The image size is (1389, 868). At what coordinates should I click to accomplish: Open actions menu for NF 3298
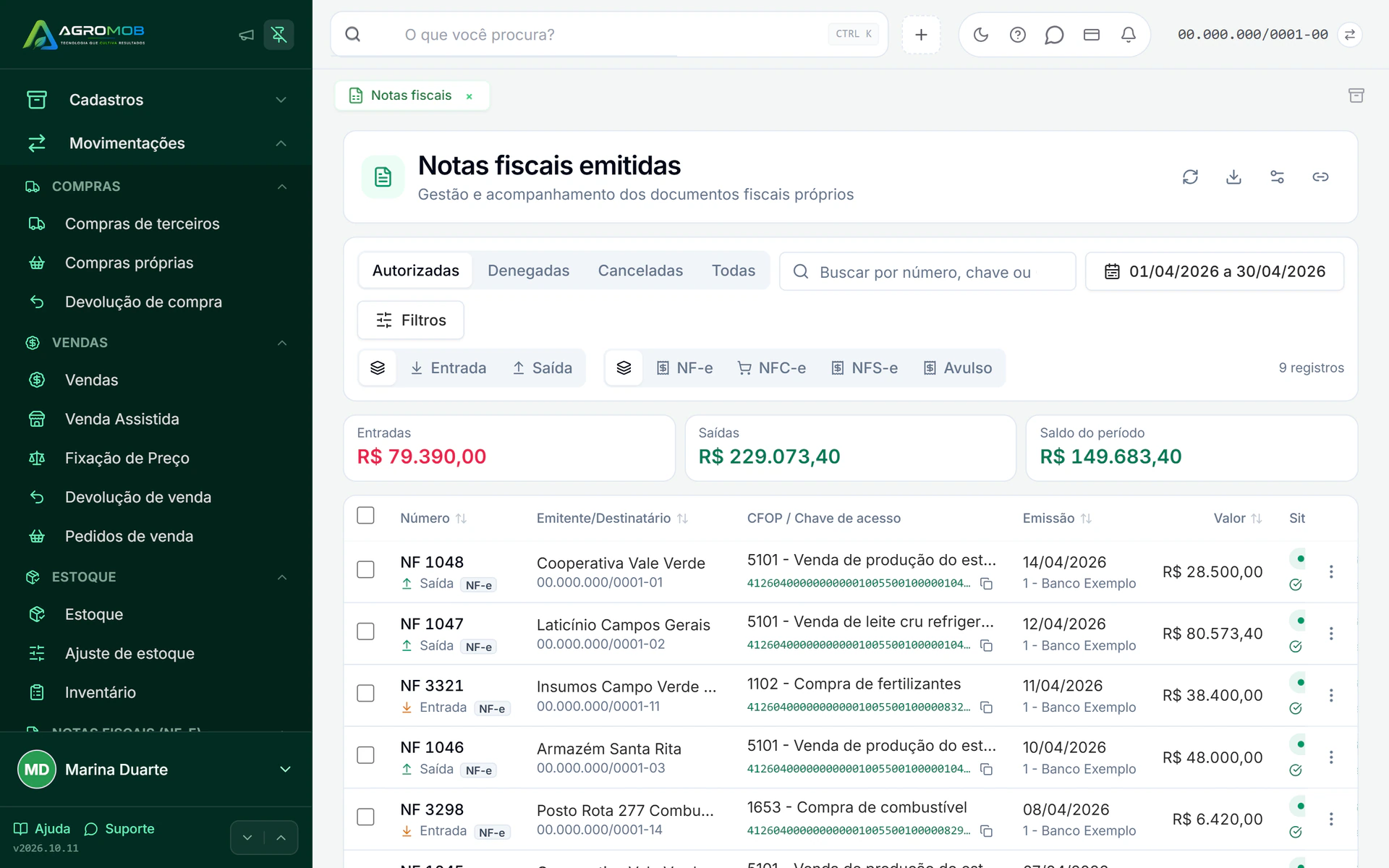[1331, 819]
